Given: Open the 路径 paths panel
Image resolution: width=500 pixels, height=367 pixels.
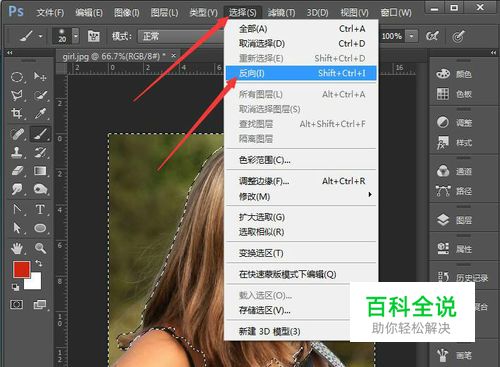Looking at the screenshot, I should pos(454,191).
